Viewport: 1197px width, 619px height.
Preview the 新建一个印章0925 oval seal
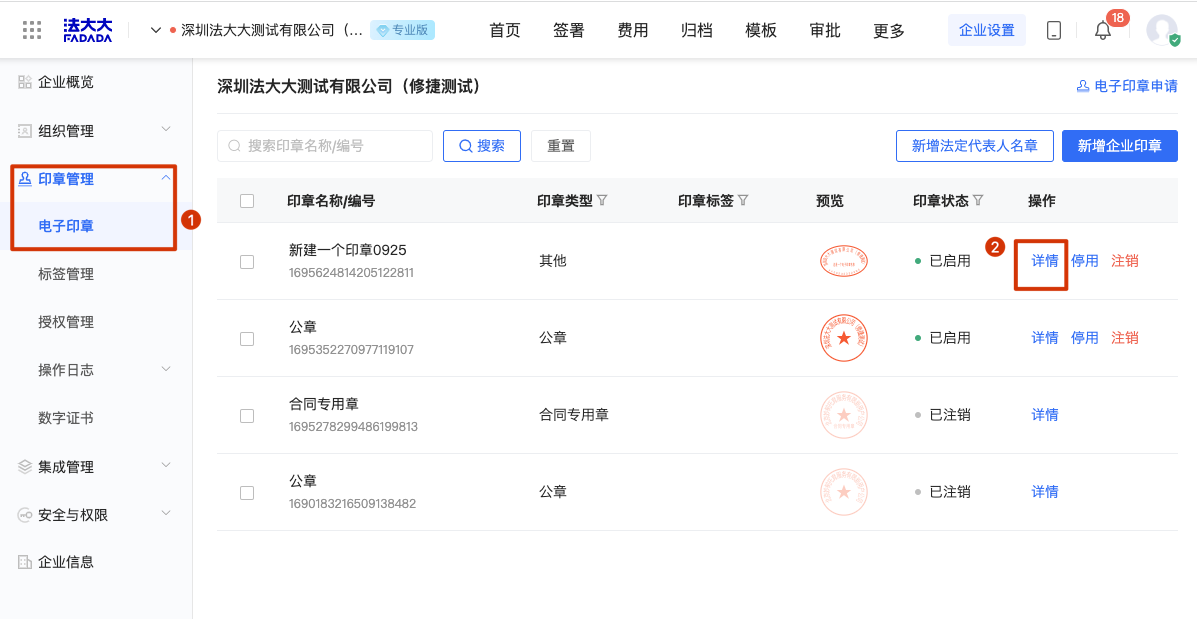[x=844, y=261]
